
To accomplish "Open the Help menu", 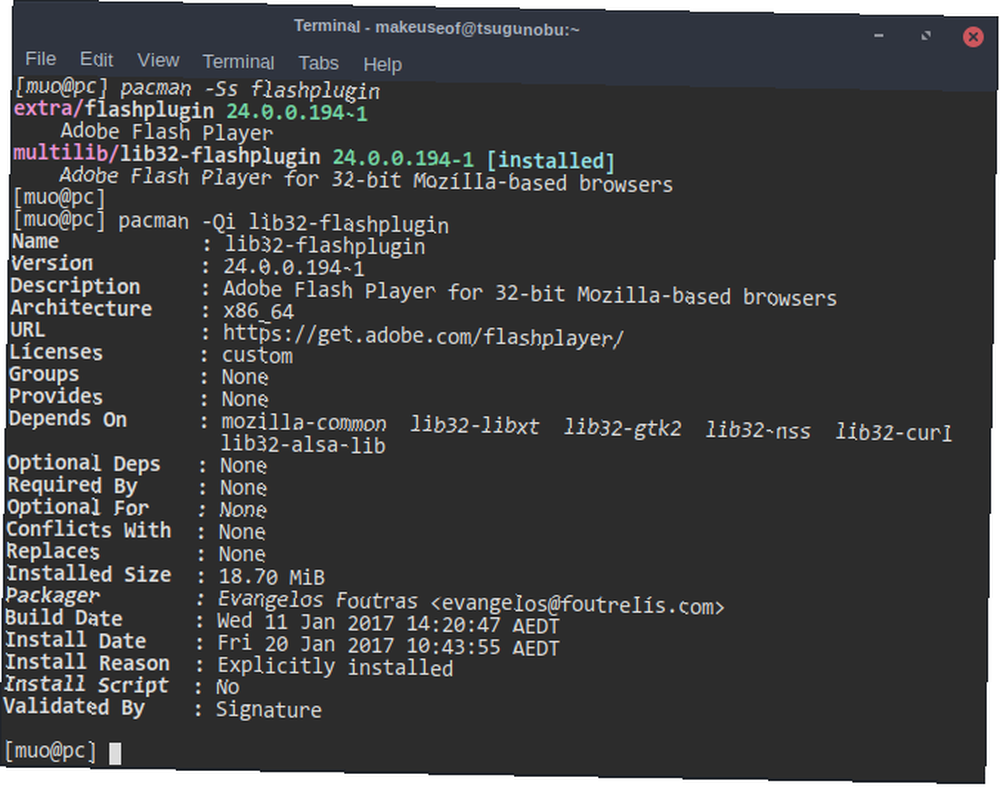I will (382, 64).
